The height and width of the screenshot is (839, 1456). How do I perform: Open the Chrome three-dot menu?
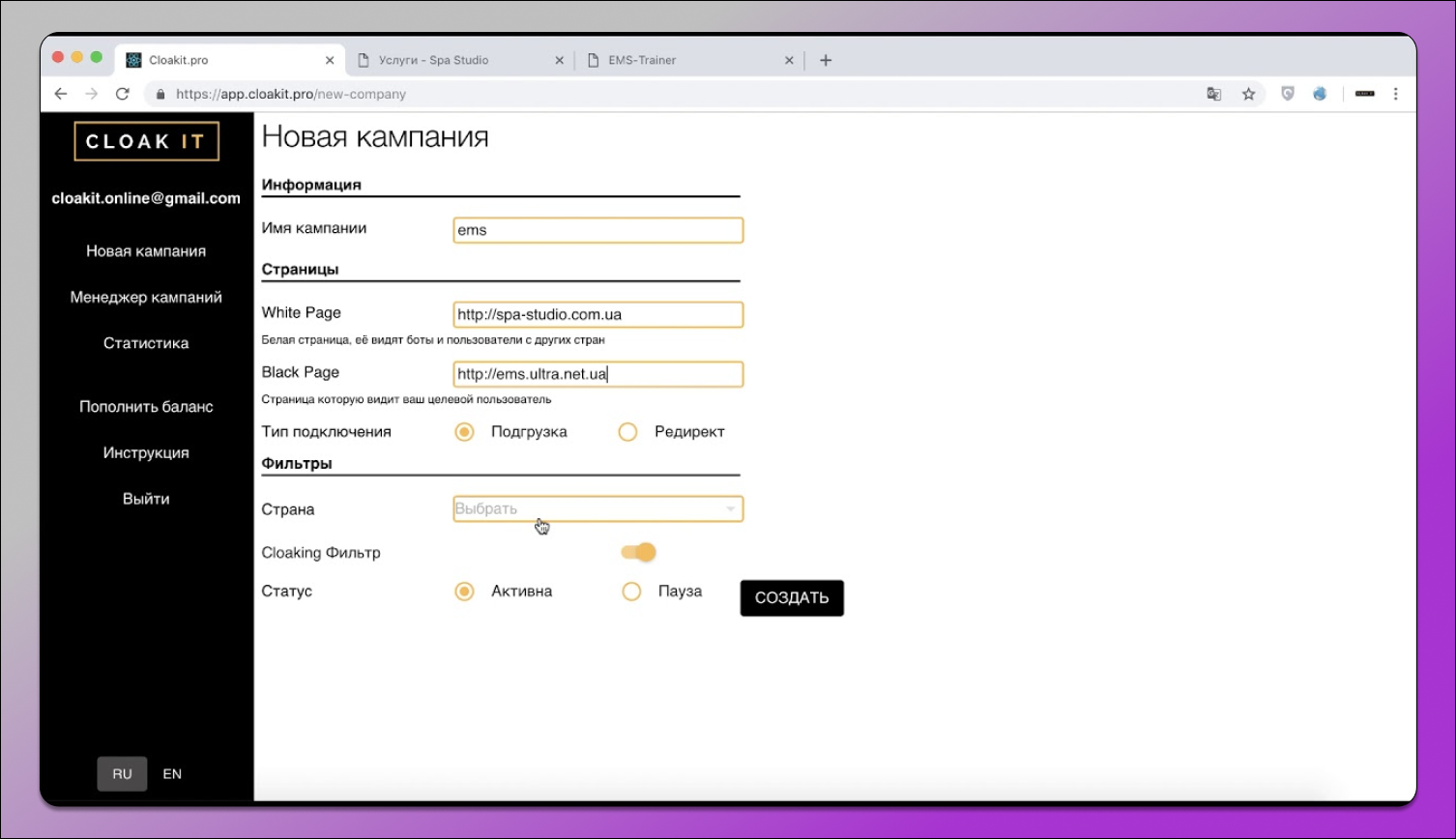click(1395, 94)
